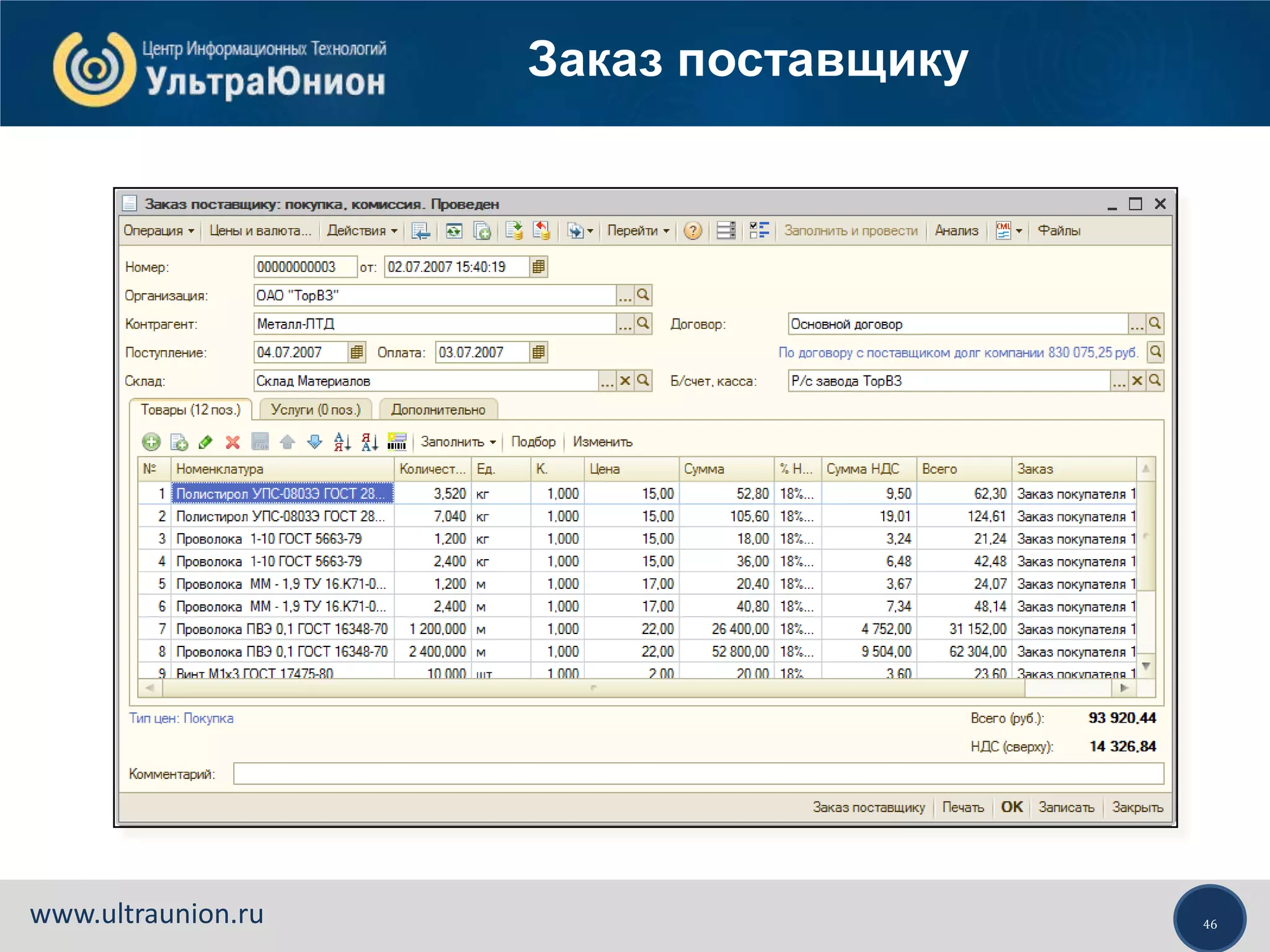This screenshot has width=1270, height=952.
Task: Click the OK button
Action: (x=1012, y=807)
